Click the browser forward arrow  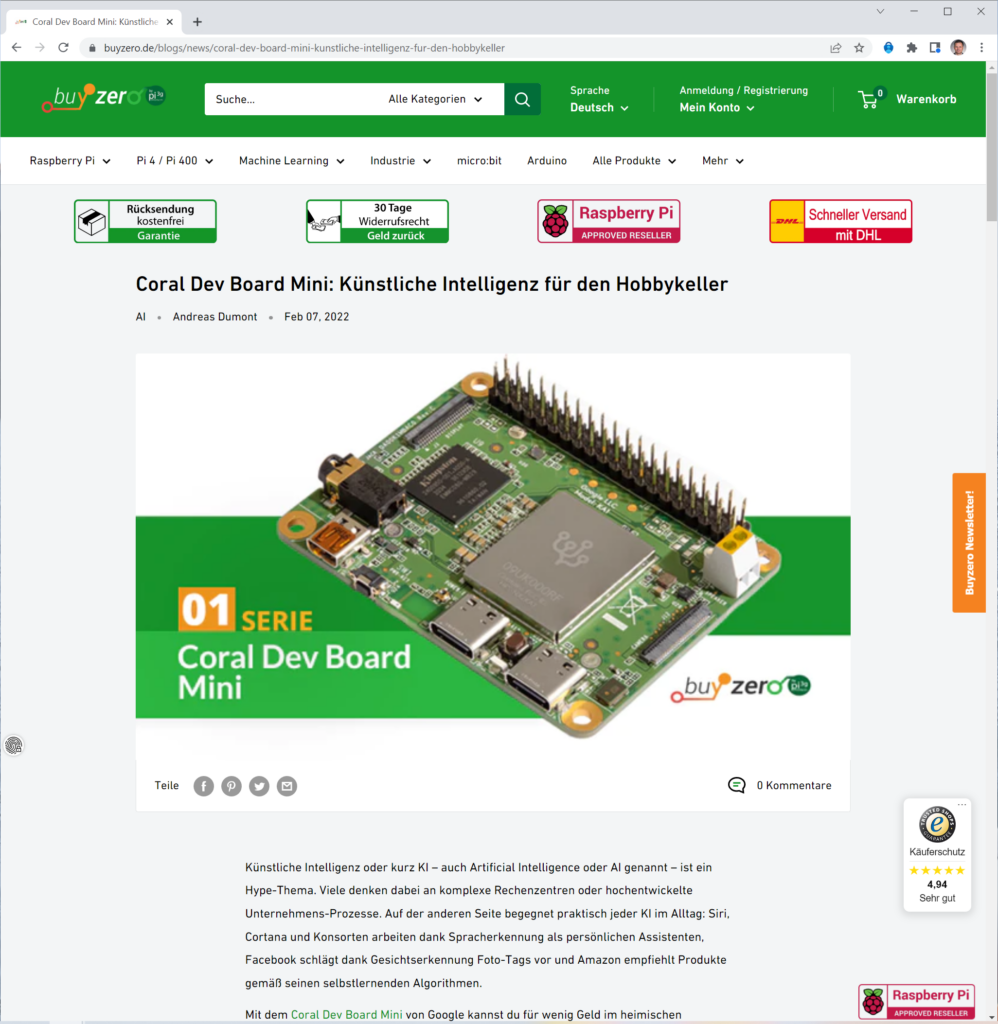click(40, 48)
